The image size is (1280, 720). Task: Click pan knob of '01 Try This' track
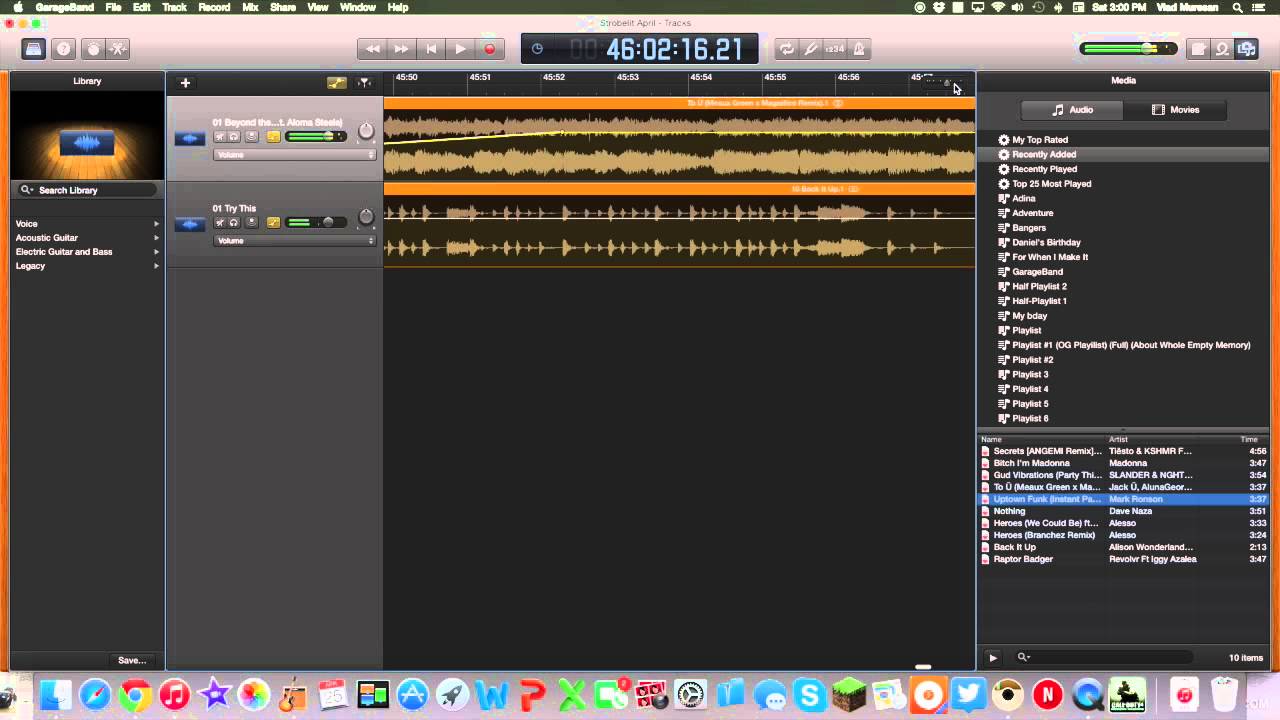pyautogui.click(x=366, y=217)
